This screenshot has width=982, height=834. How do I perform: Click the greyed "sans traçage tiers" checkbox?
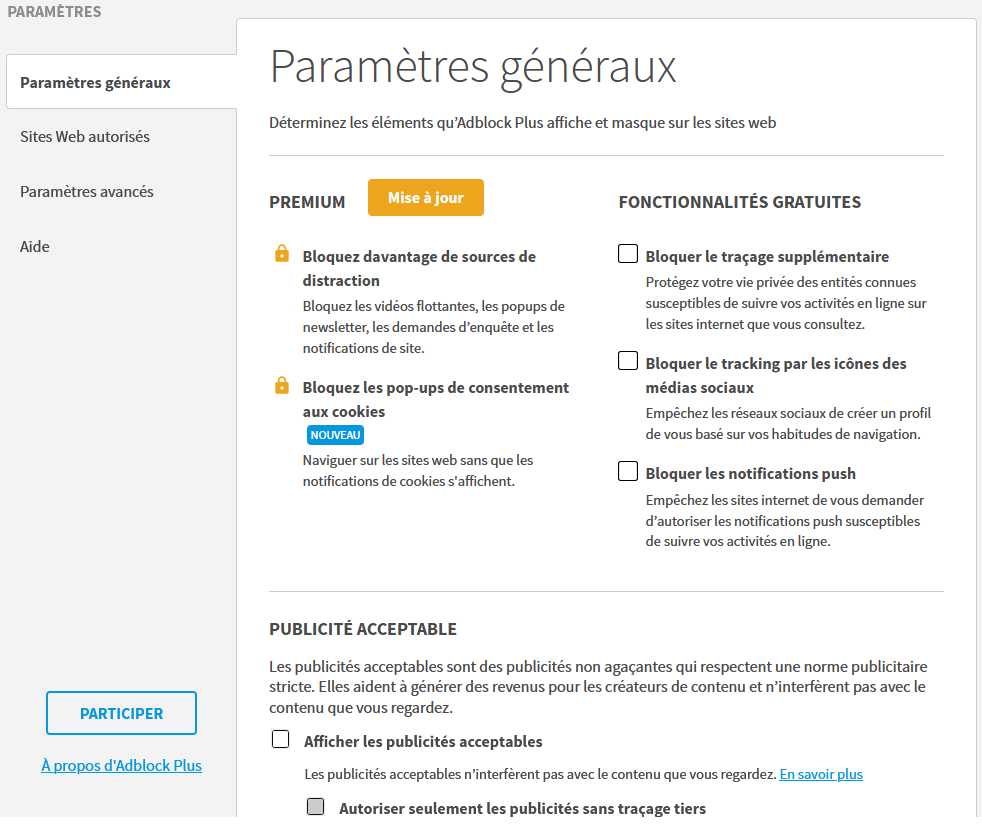[x=316, y=806]
